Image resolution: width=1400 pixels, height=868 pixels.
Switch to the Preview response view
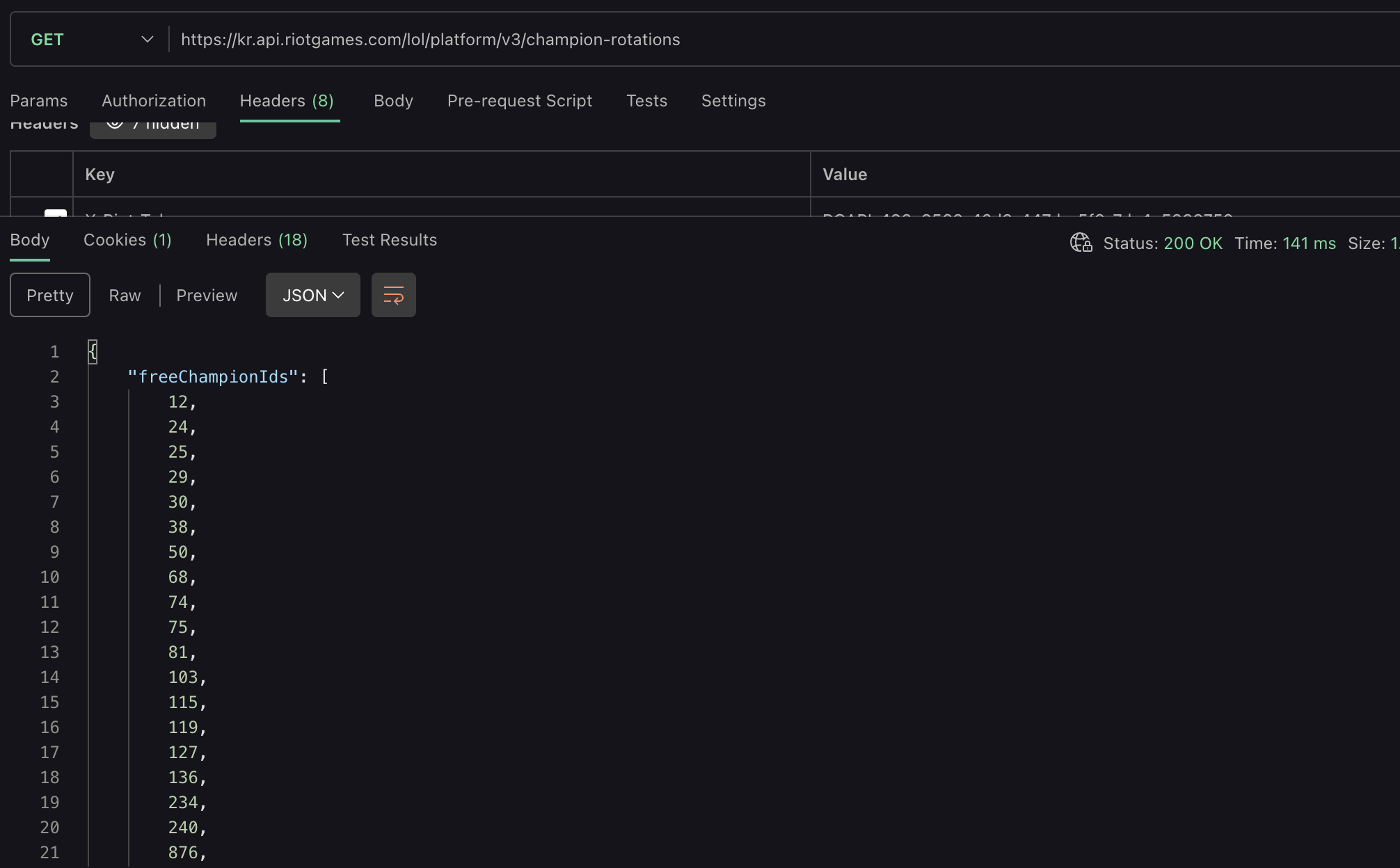coord(207,296)
